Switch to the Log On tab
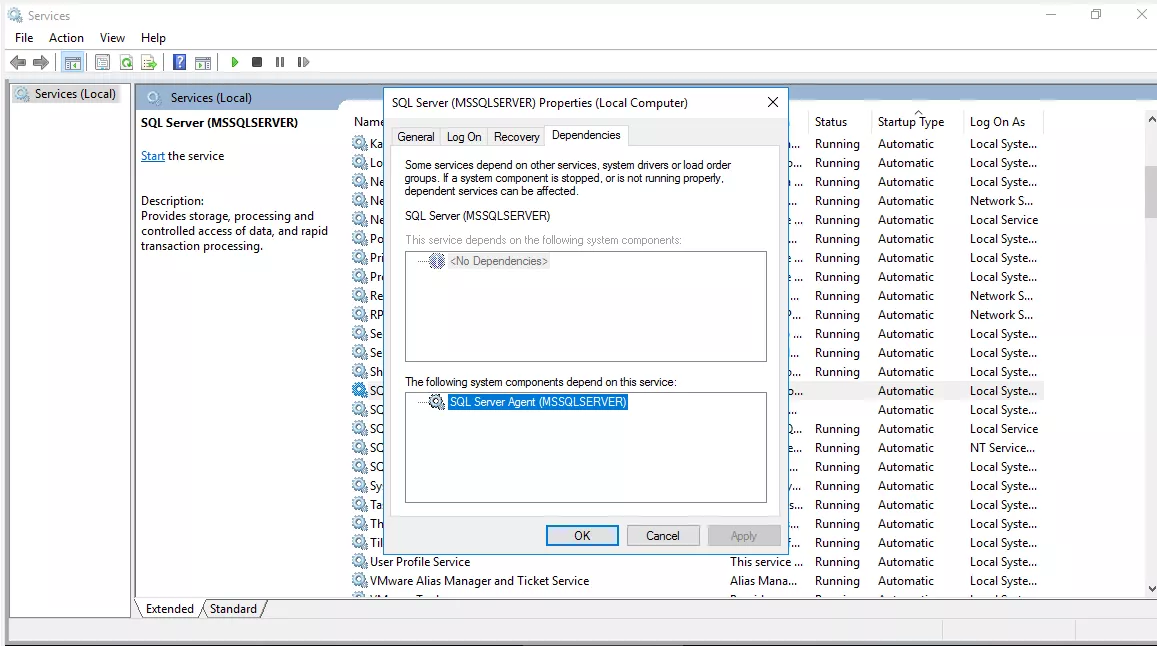Viewport: 1157px width, 646px height. pos(464,137)
